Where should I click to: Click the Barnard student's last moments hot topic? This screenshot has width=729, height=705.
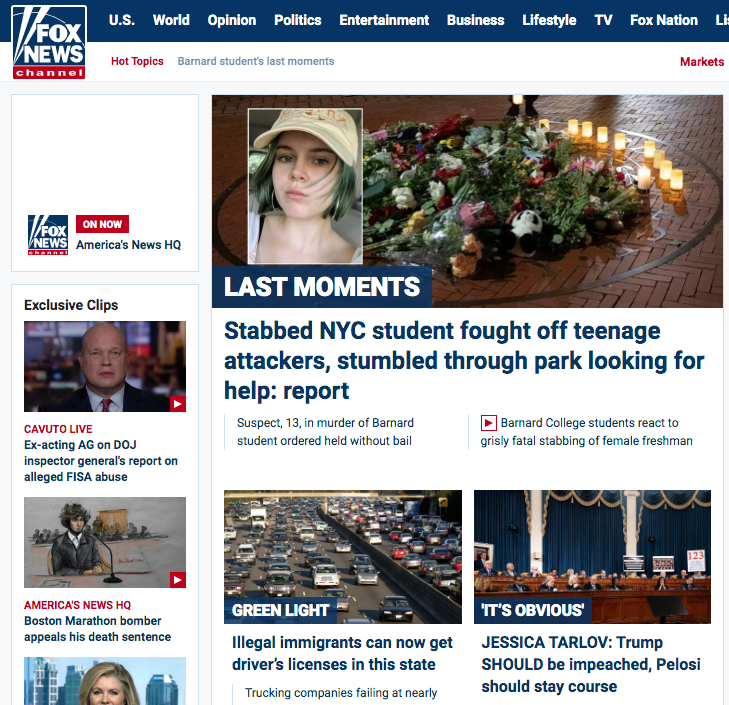coord(256,61)
